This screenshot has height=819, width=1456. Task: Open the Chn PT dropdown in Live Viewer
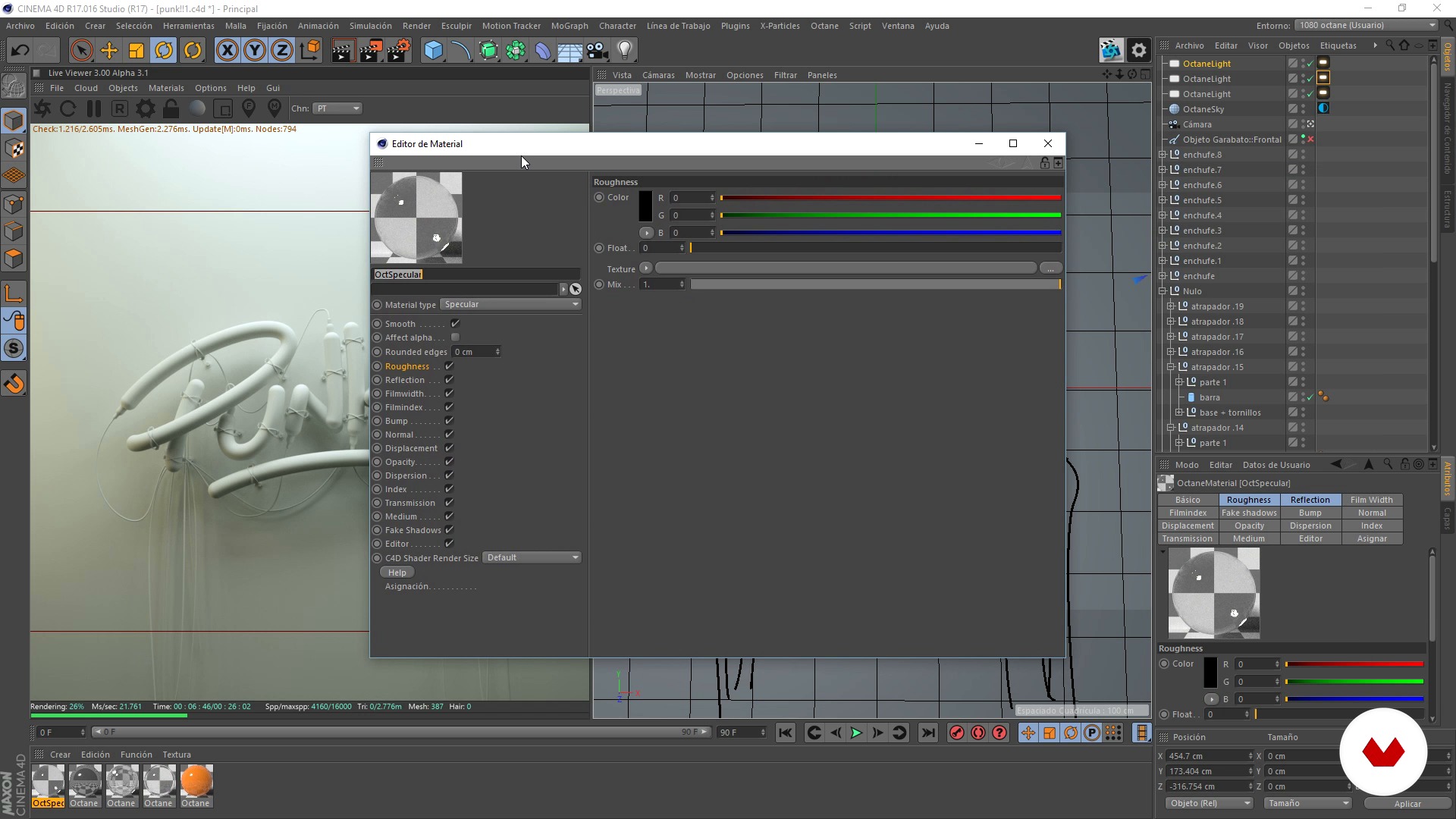tap(337, 108)
